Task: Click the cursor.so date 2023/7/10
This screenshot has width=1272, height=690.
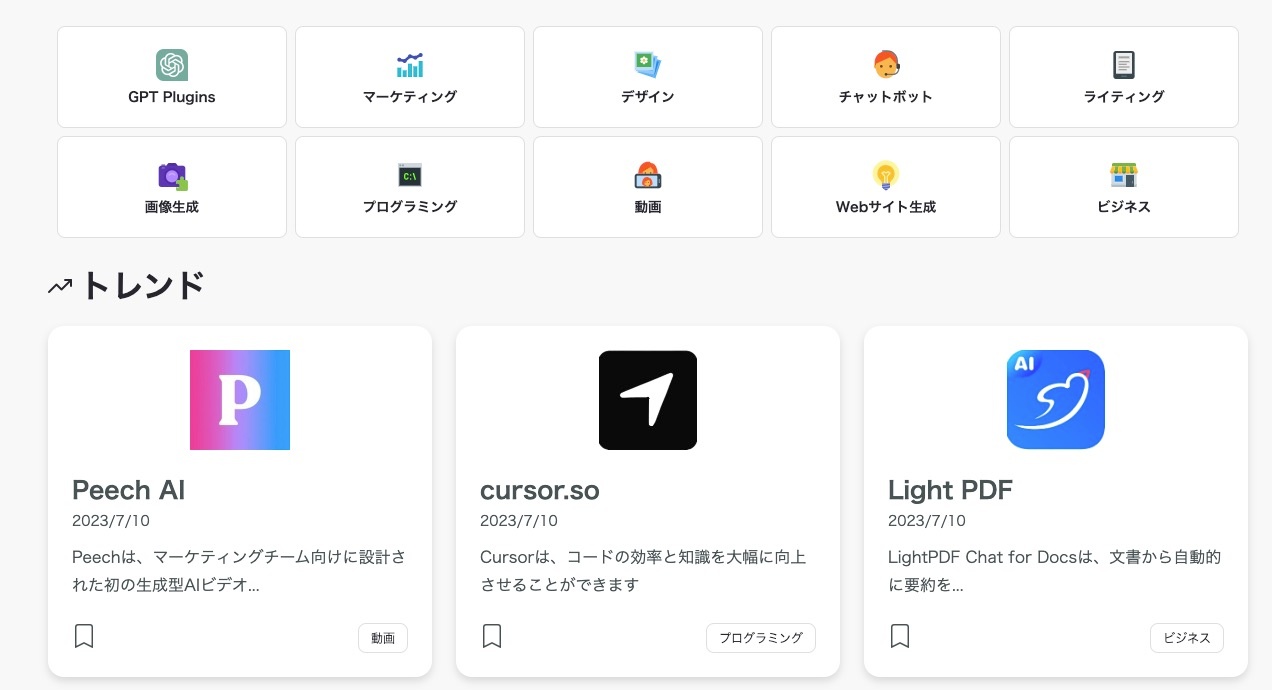Action: [519, 521]
